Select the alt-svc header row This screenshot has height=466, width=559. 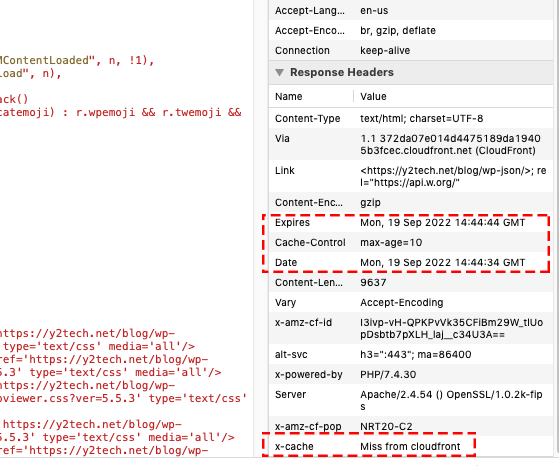click(x=411, y=354)
